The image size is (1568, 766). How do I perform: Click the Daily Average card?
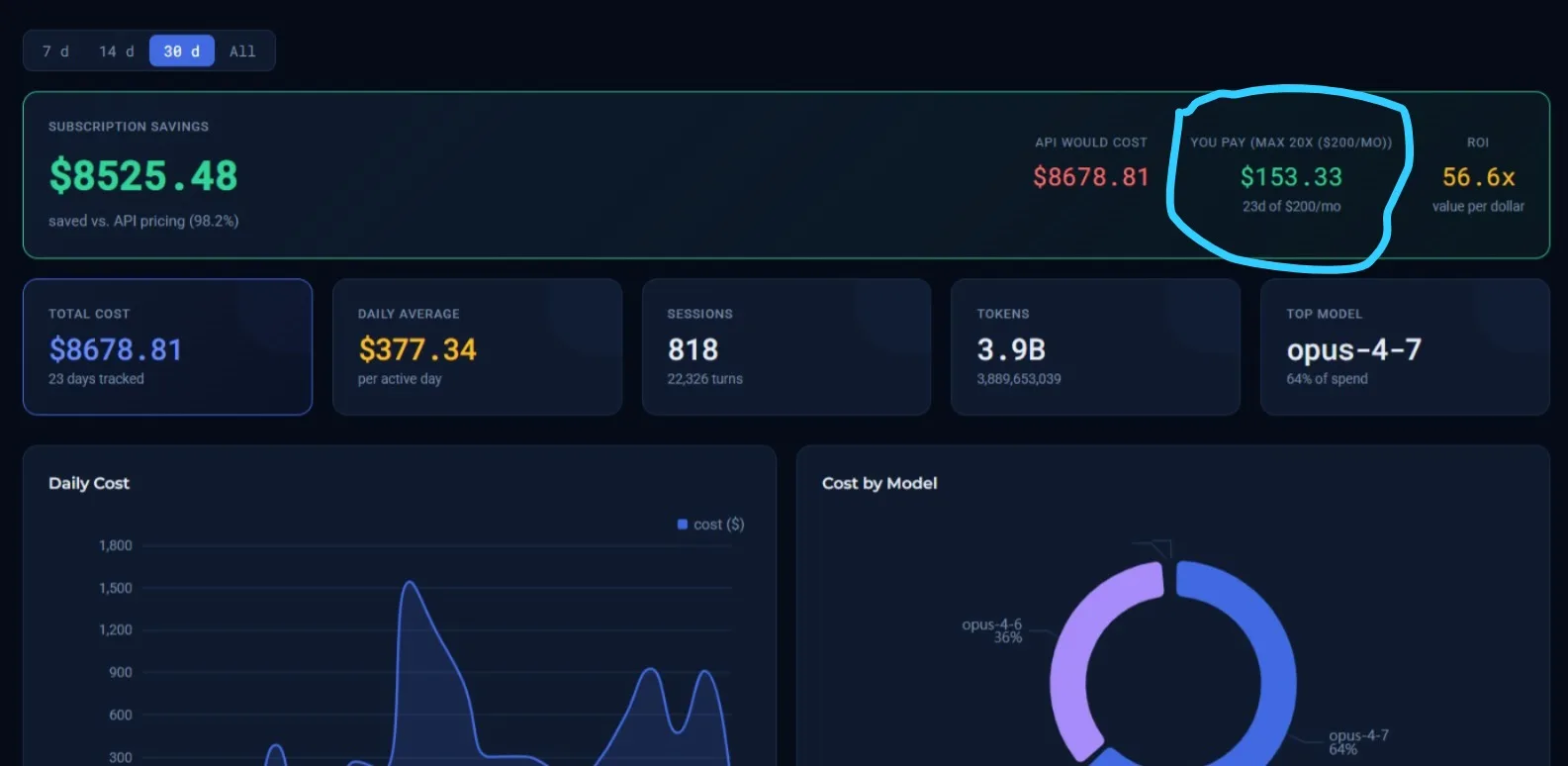click(x=477, y=346)
